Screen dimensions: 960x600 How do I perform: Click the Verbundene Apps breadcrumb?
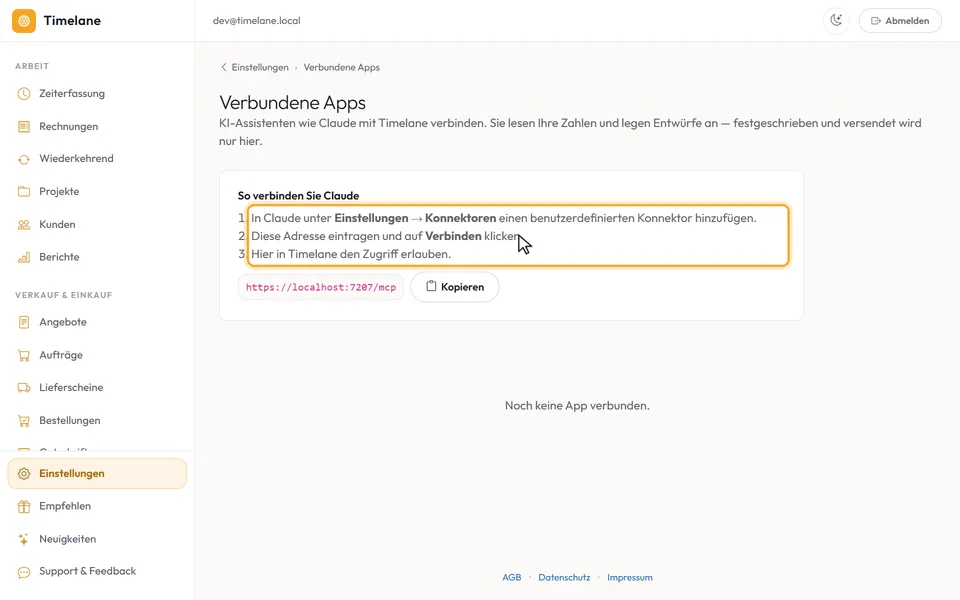point(342,67)
